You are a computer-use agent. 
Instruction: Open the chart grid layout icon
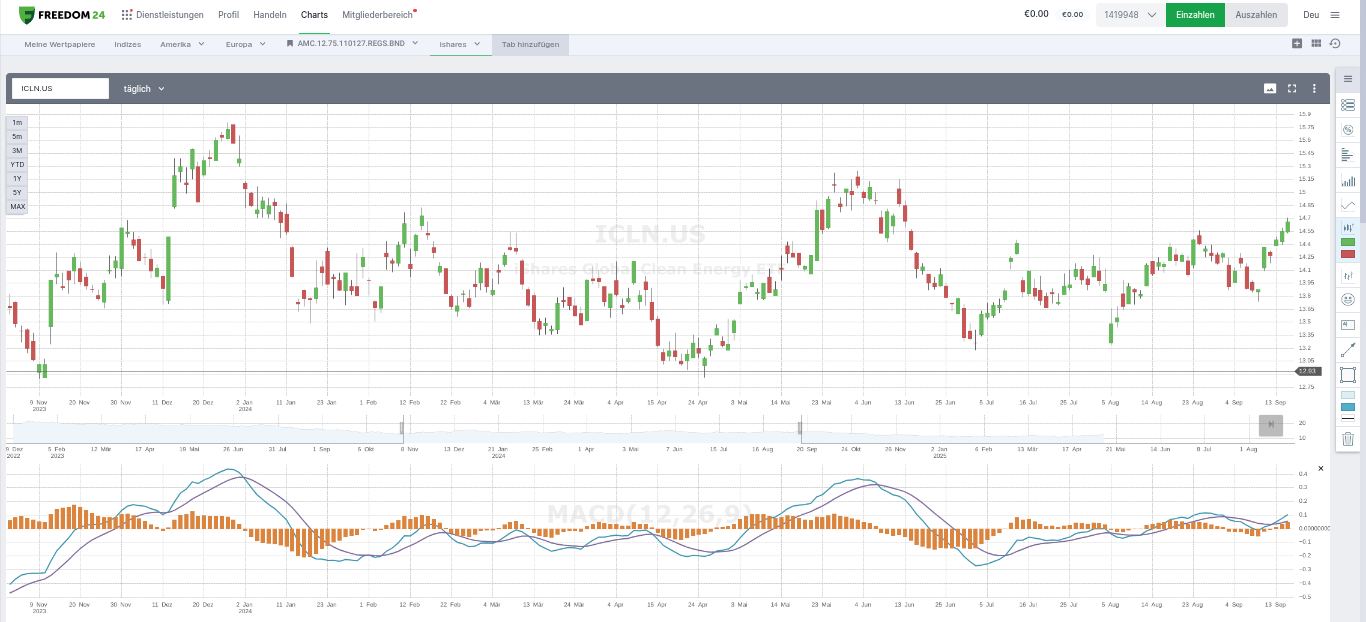[x=1316, y=43]
